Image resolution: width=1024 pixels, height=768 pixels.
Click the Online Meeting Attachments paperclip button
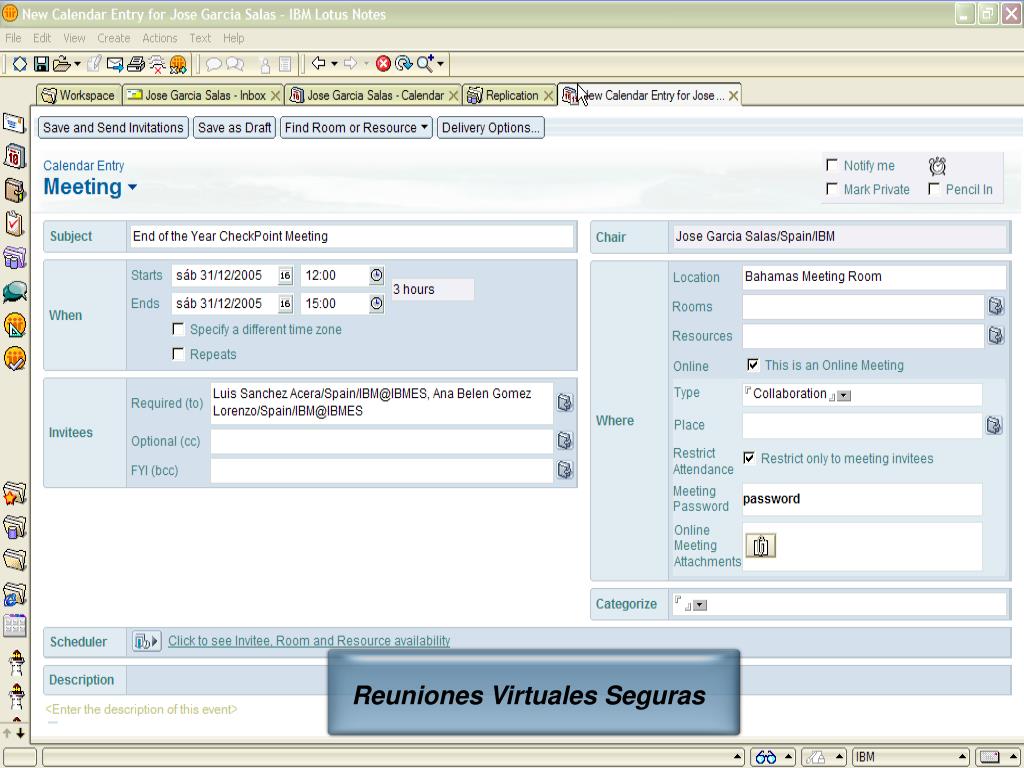760,545
